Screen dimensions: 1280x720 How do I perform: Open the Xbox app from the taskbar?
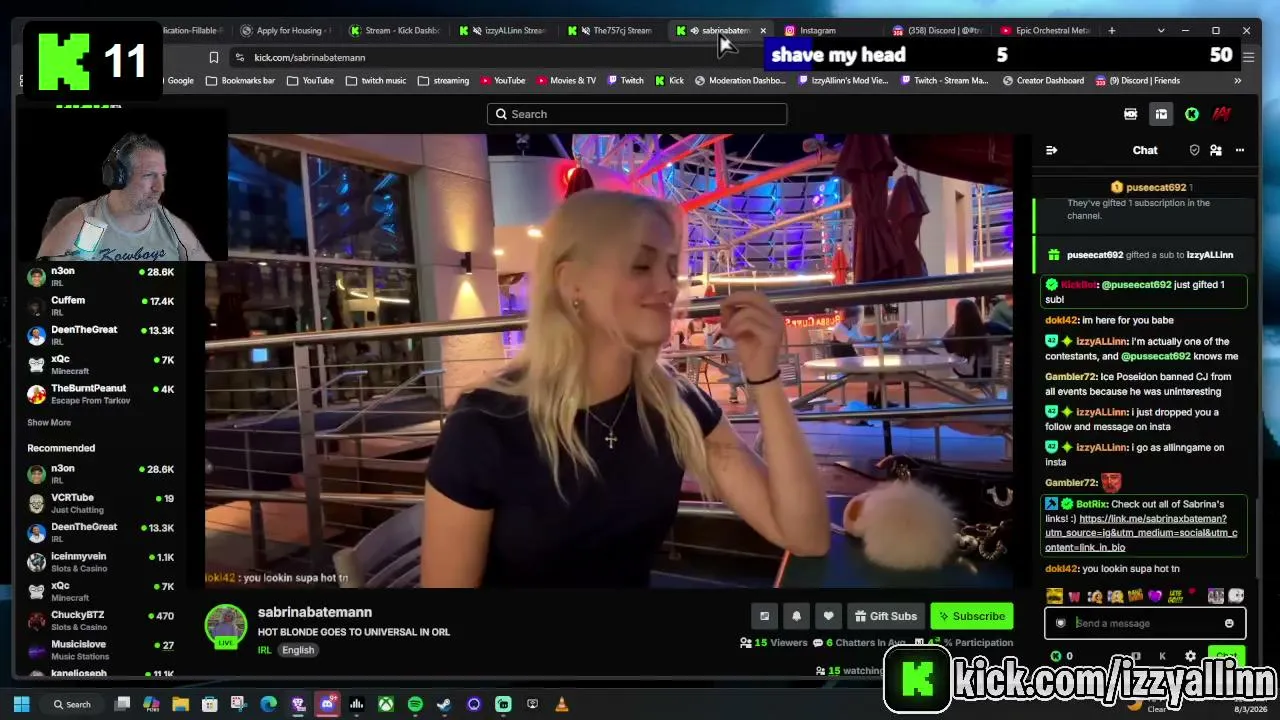pos(385,704)
